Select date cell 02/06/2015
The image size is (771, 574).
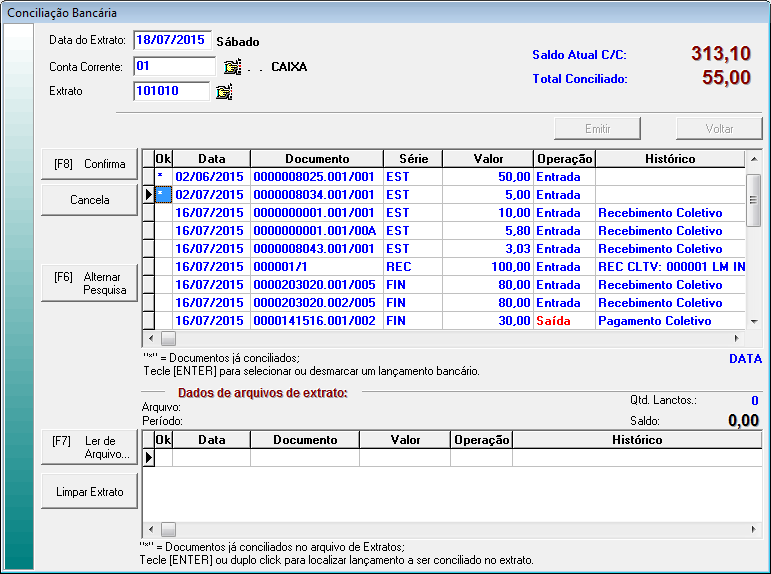click(211, 177)
